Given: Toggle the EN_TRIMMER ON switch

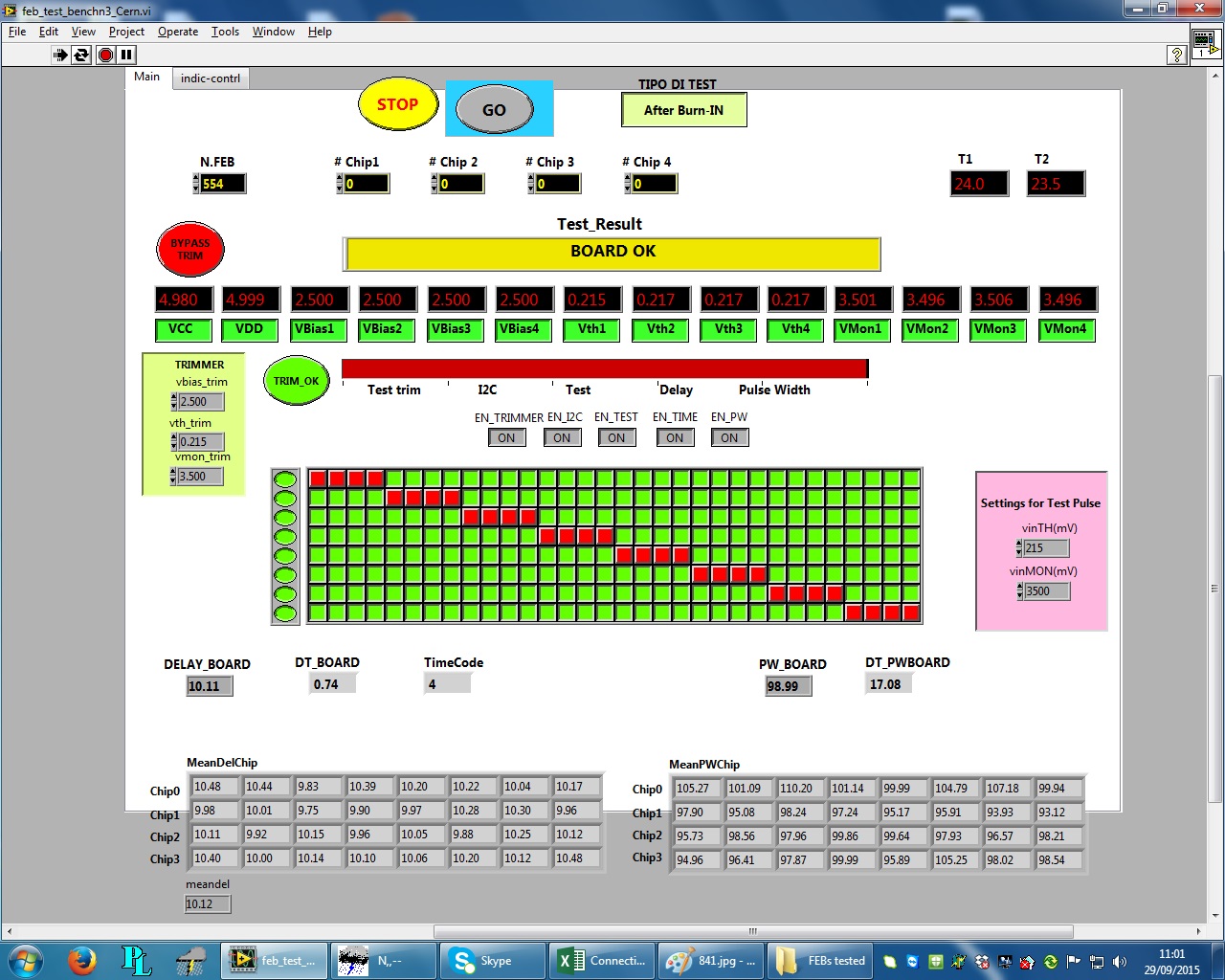Looking at the screenshot, I should (506, 438).
